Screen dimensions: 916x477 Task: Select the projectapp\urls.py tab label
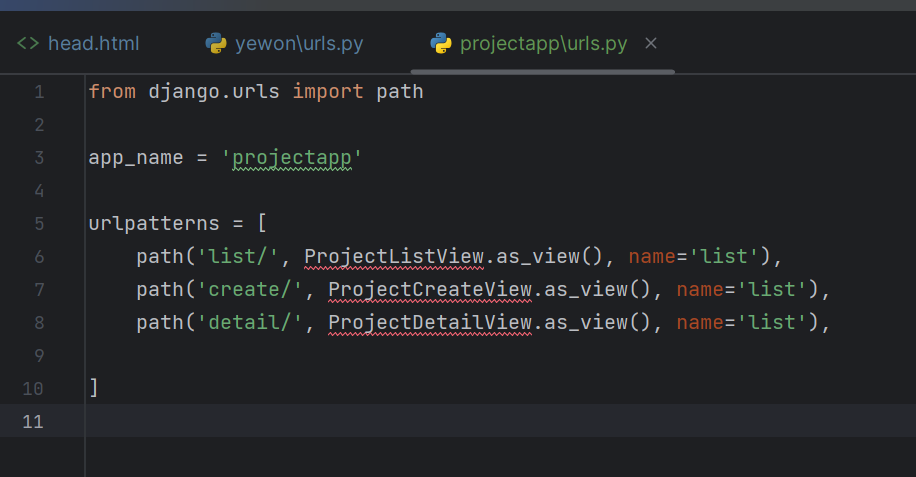[x=543, y=43]
